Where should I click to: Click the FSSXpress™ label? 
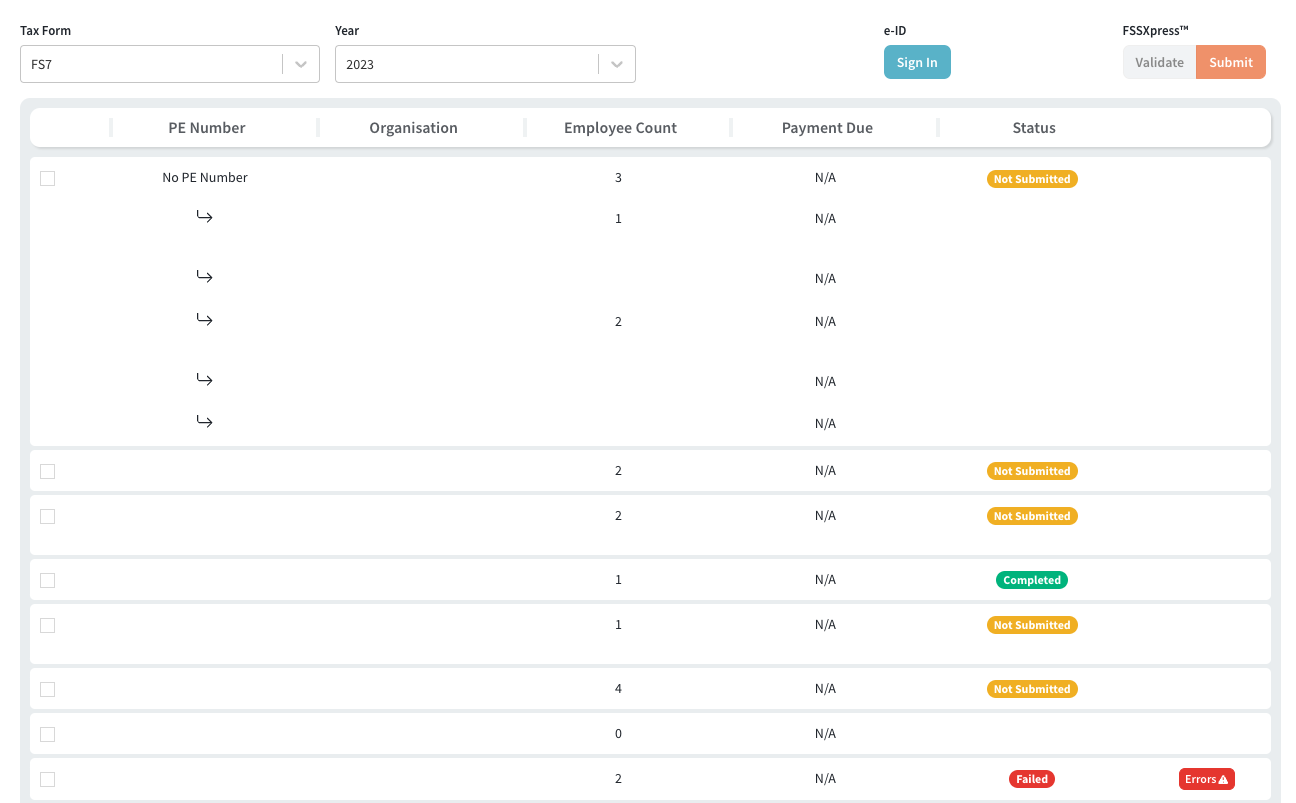pyautogui.click(x=1155, y=30)
